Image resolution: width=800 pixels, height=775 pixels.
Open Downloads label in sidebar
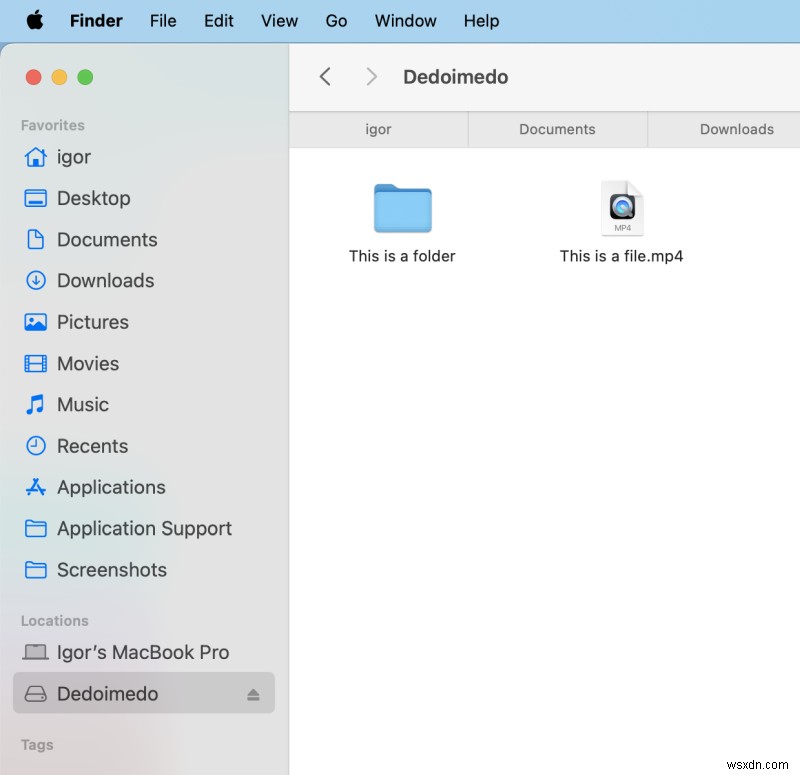click(x=106, y=281)
